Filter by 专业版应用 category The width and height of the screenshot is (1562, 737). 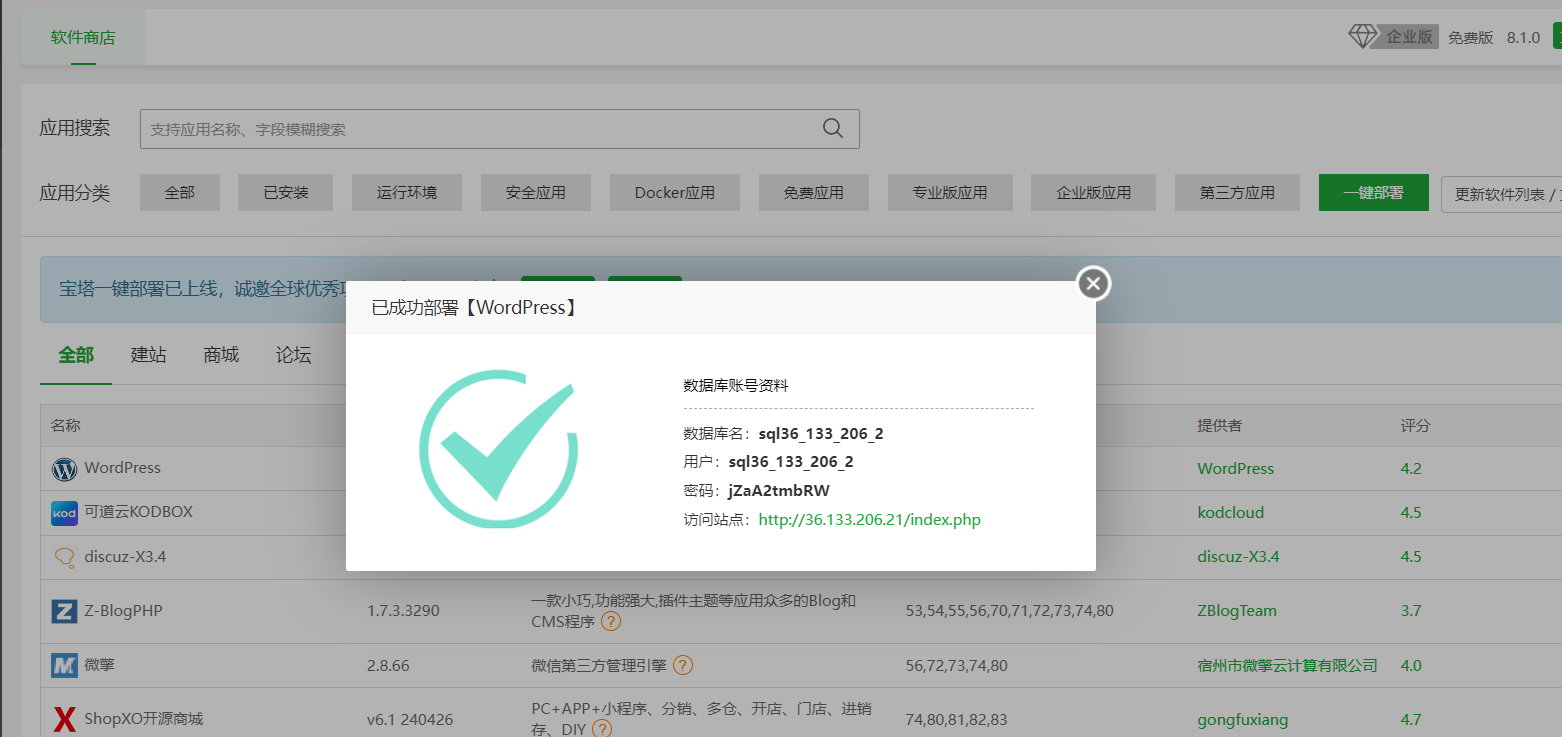tap(950, 193)
